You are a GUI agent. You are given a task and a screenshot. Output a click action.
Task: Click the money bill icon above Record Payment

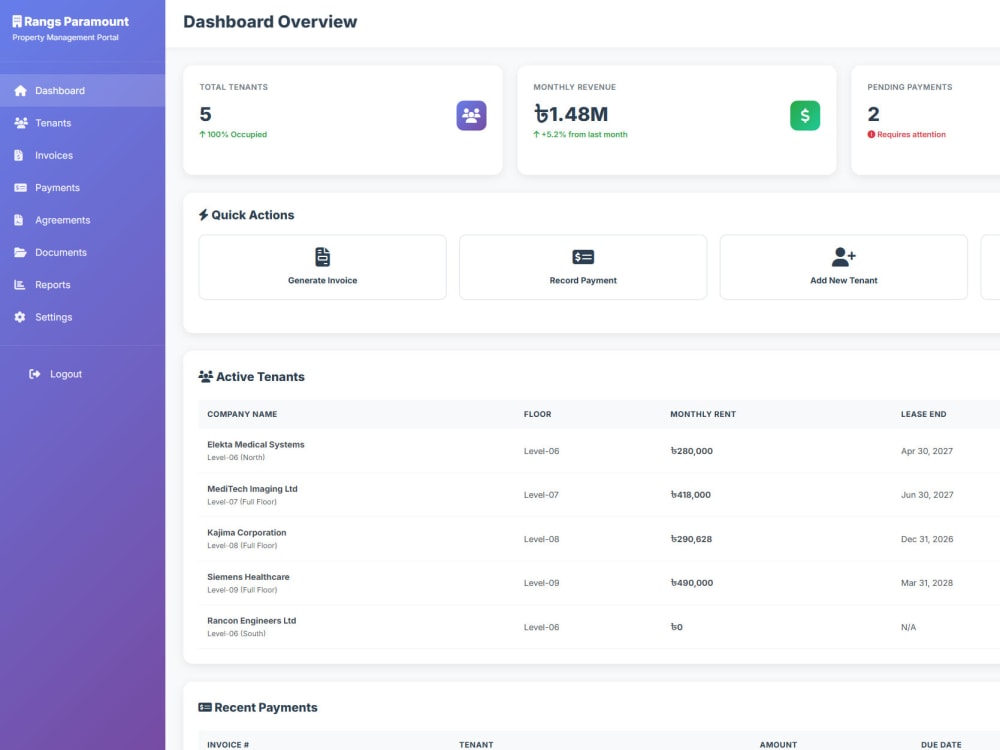pyautogui.click(x=583, y=257)
